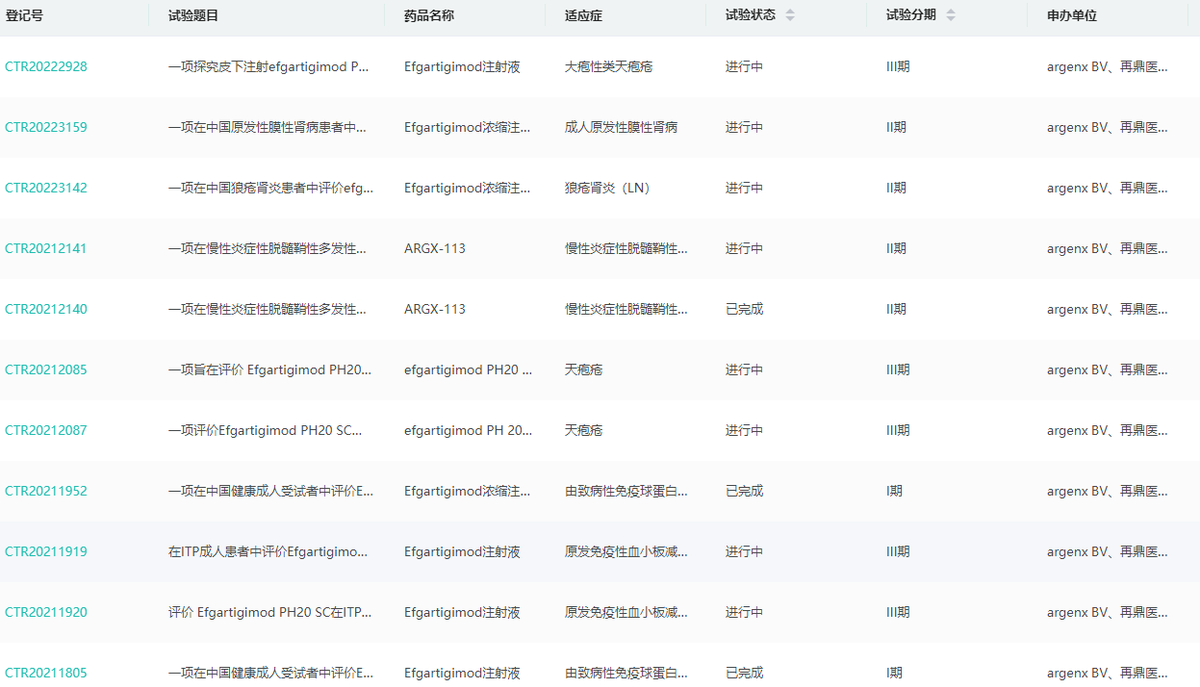
Task: Click the drug name in the CTR20223159 row
Action: pyautogui.click(x=467, y=127)
